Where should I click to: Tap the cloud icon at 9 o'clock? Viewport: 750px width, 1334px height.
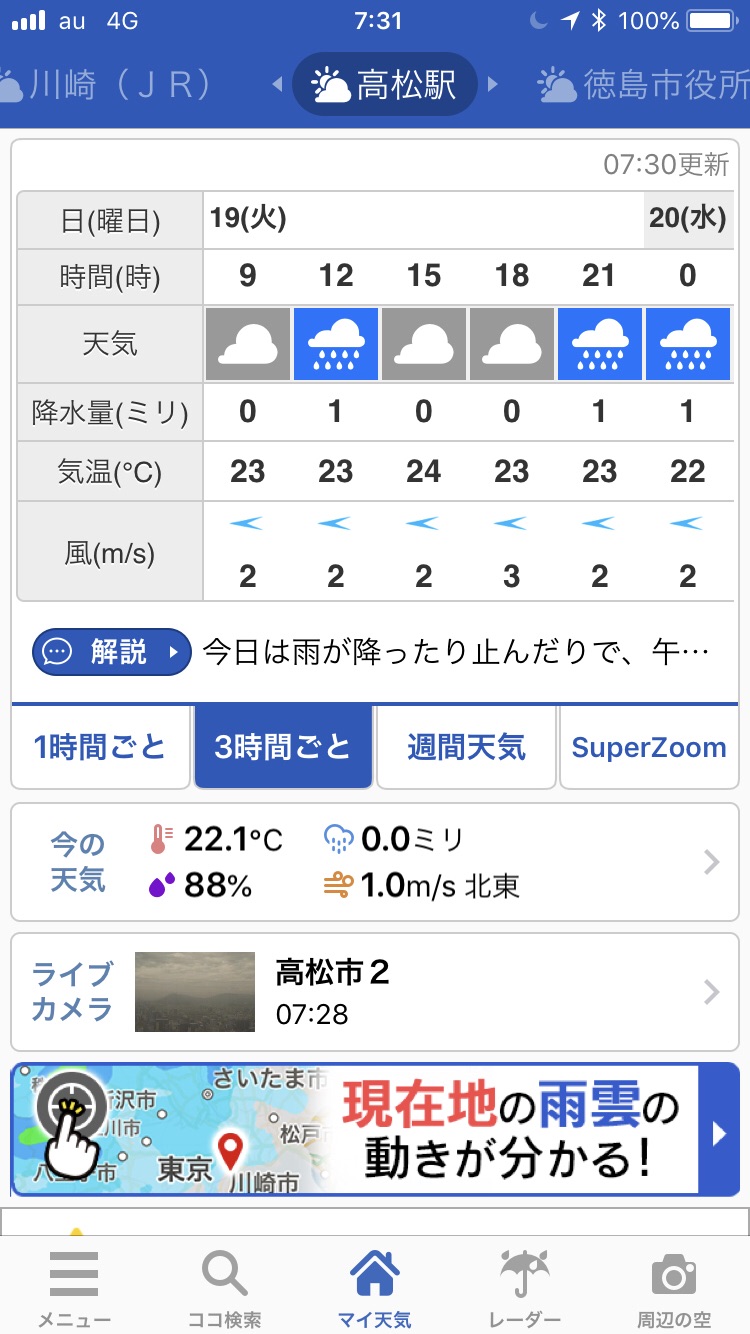click(x=248, y=345)
